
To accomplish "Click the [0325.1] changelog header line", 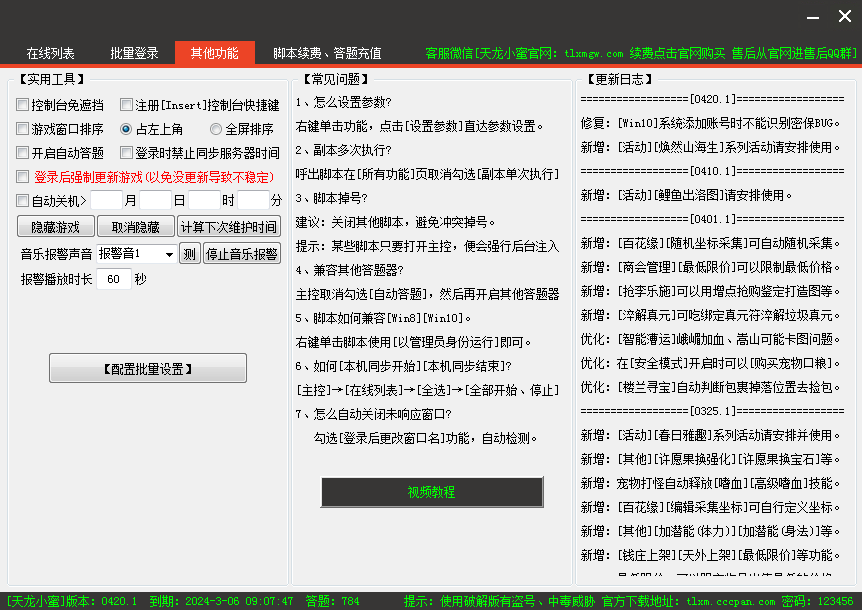I will coord(712,411).
